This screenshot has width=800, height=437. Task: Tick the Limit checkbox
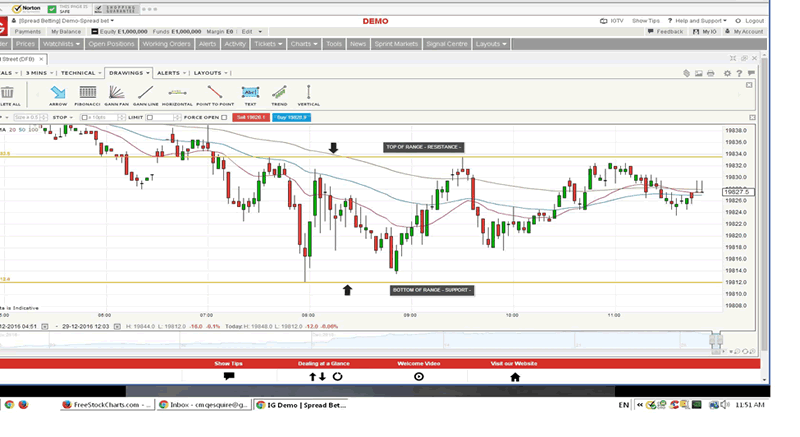coord(150,117)
